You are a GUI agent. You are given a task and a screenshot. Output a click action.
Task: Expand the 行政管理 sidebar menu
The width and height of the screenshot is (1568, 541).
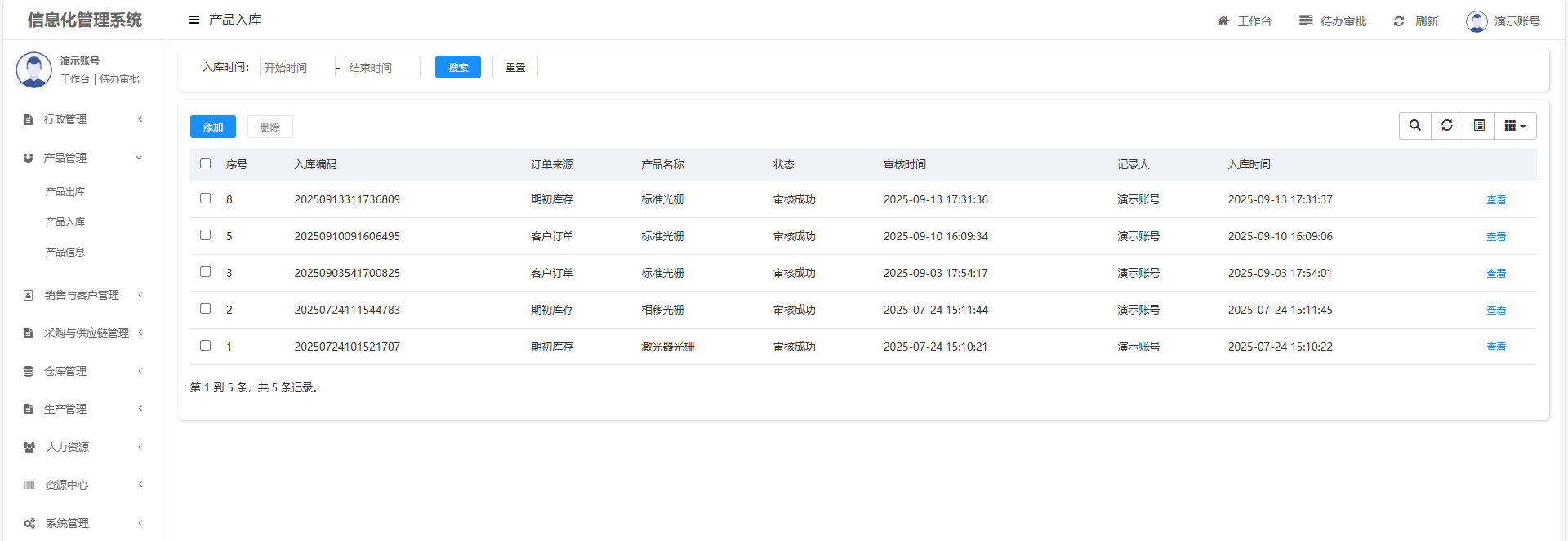pos(82,119)
